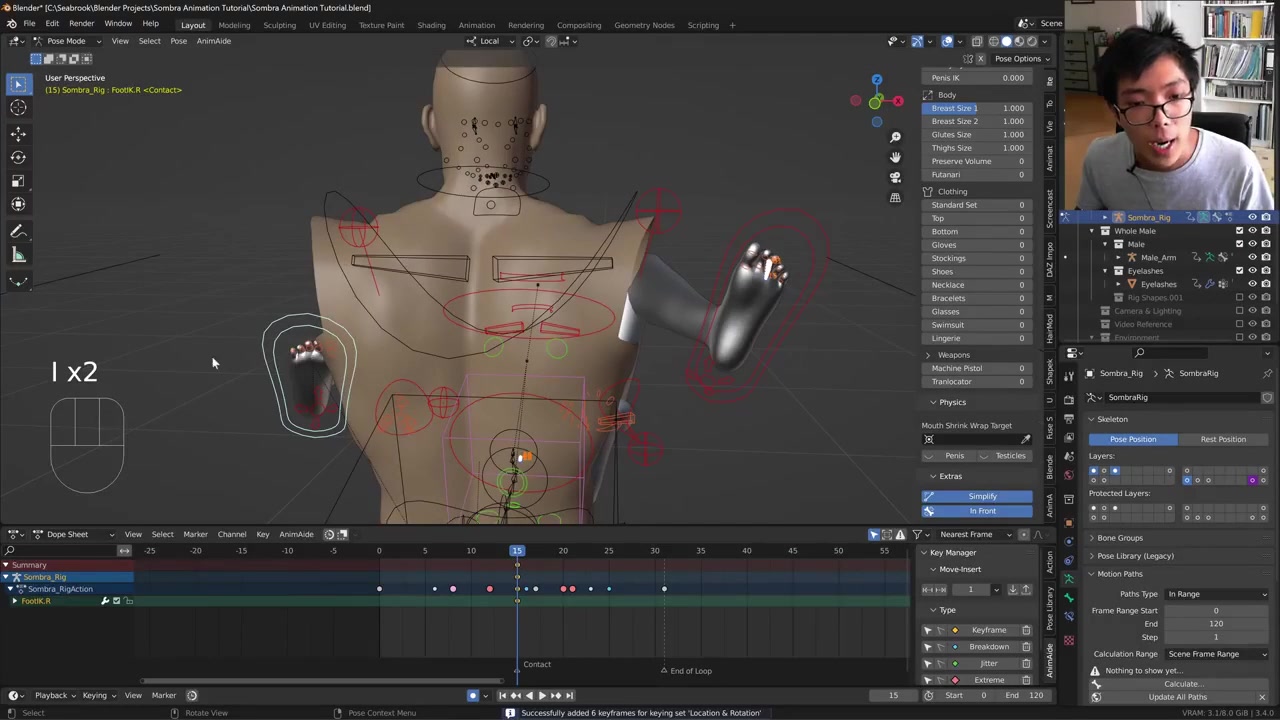The width and height of the screenshot is (1280, 720).
Task: Activate the Cursor tool
Action: (18, 108)
